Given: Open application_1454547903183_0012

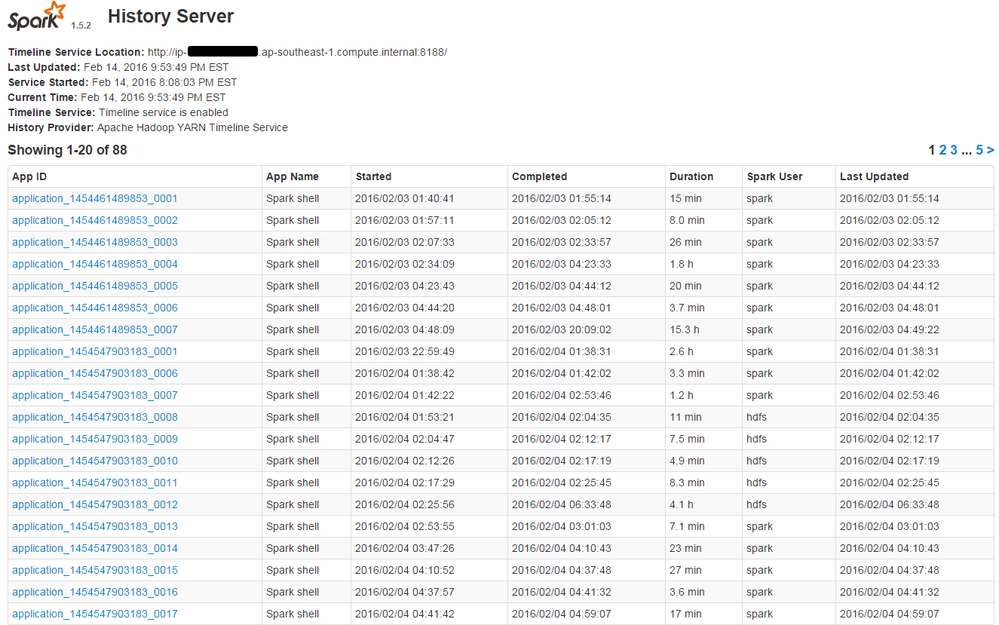Looking at the screenshot, I should (94, 505).
